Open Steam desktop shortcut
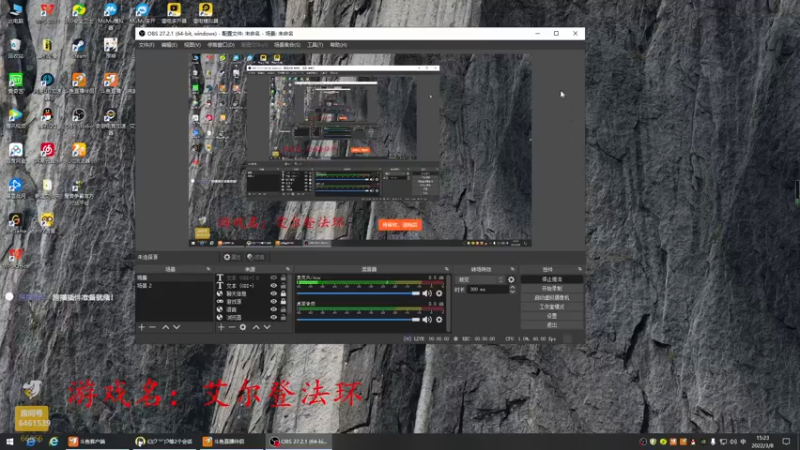Screen dimensions: 800x450 click(79, 48)
